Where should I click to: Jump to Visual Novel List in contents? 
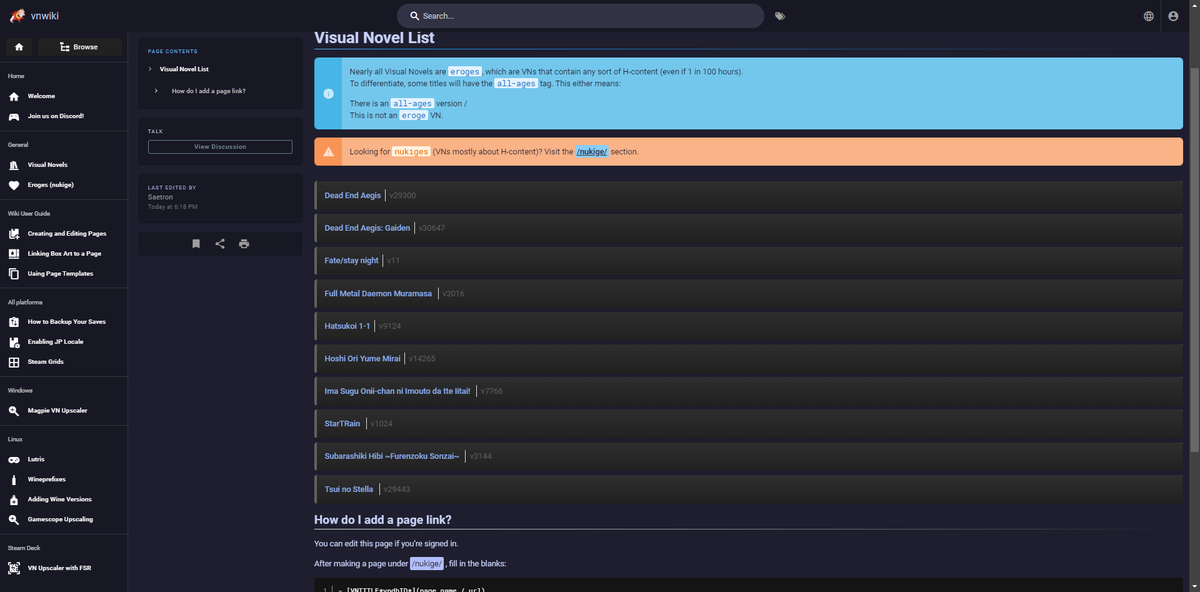(x=184, y=69)
